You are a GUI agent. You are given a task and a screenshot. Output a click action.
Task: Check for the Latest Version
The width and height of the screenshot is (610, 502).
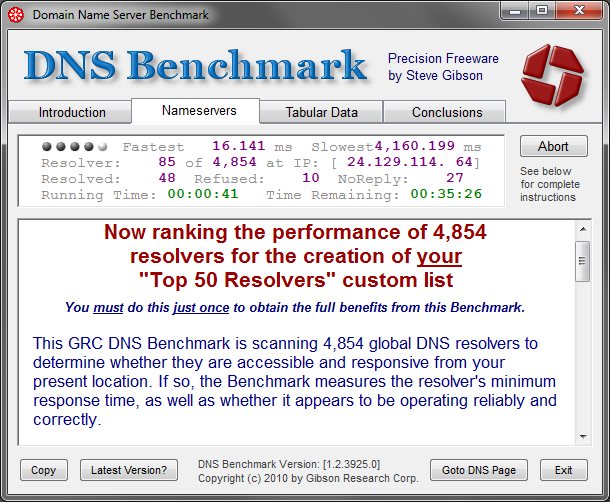point(129,470)
